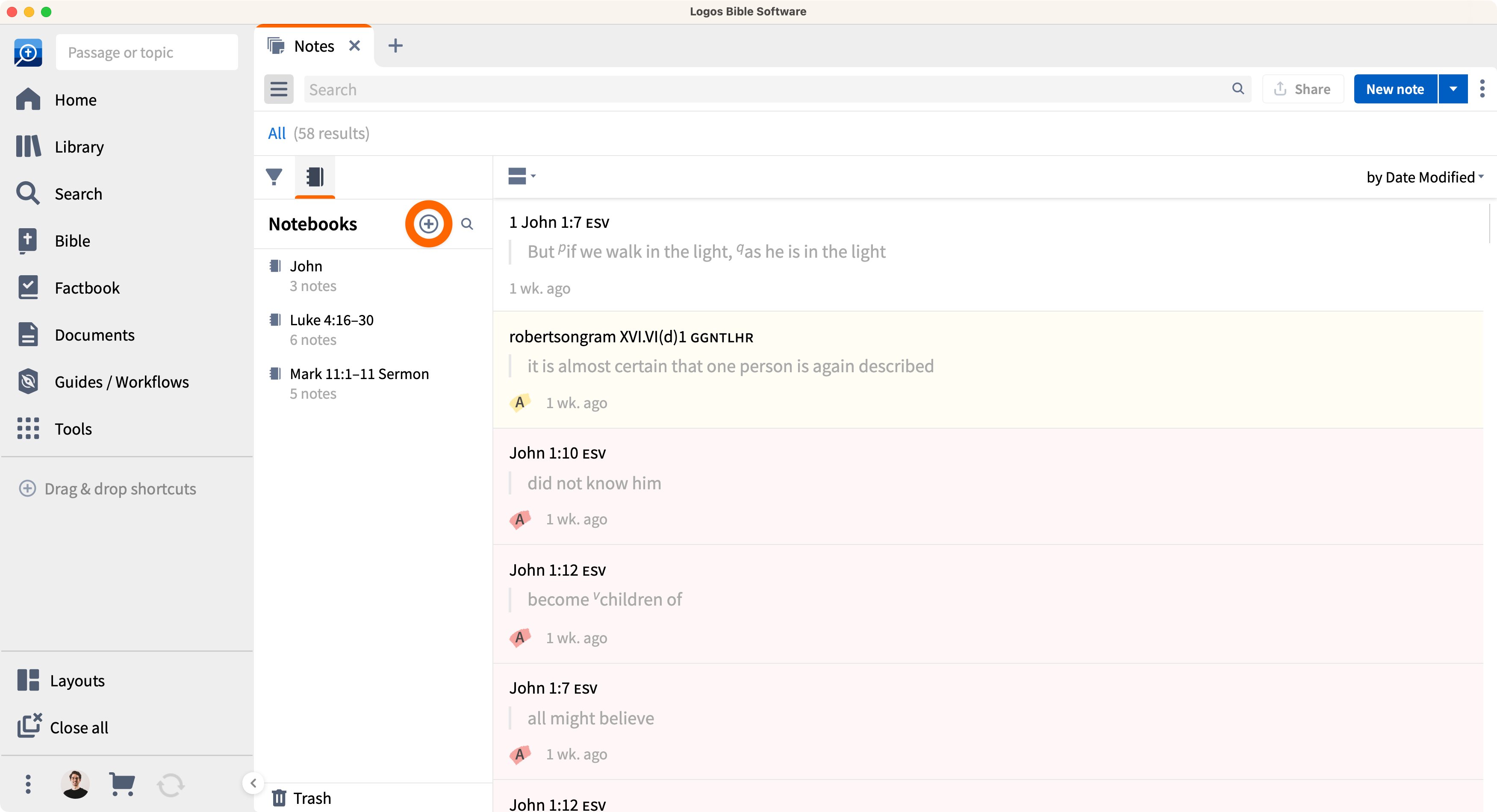
Task: Select the Notes tab
Action: click(314, 46)
